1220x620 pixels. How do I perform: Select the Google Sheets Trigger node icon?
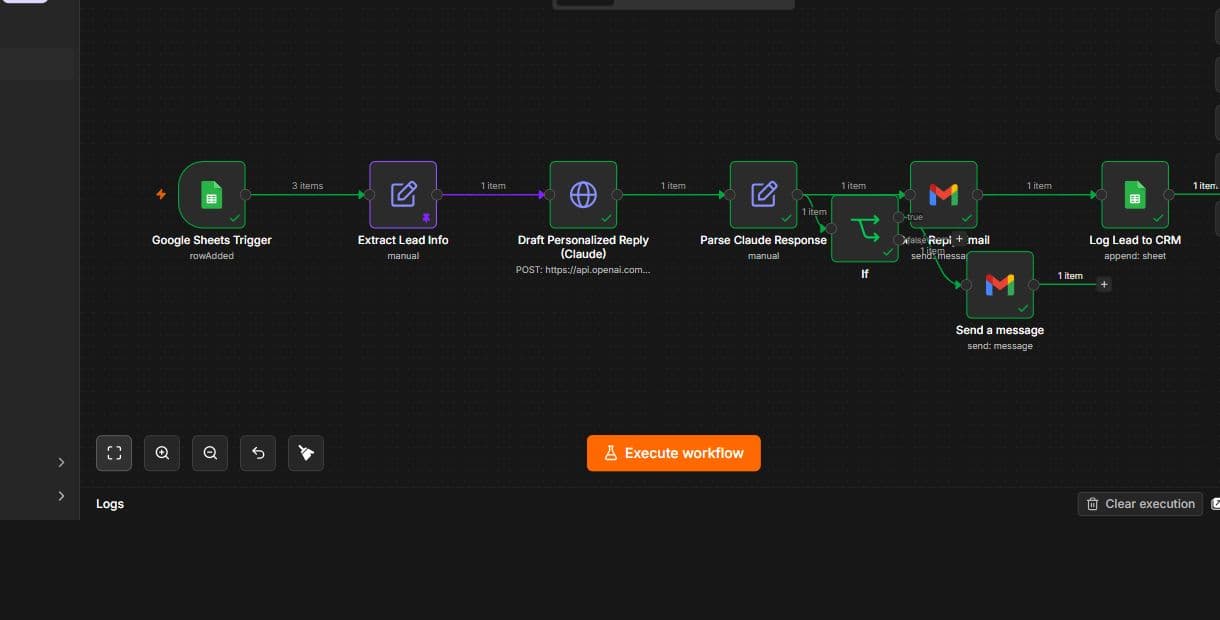(x=212, y=195)
